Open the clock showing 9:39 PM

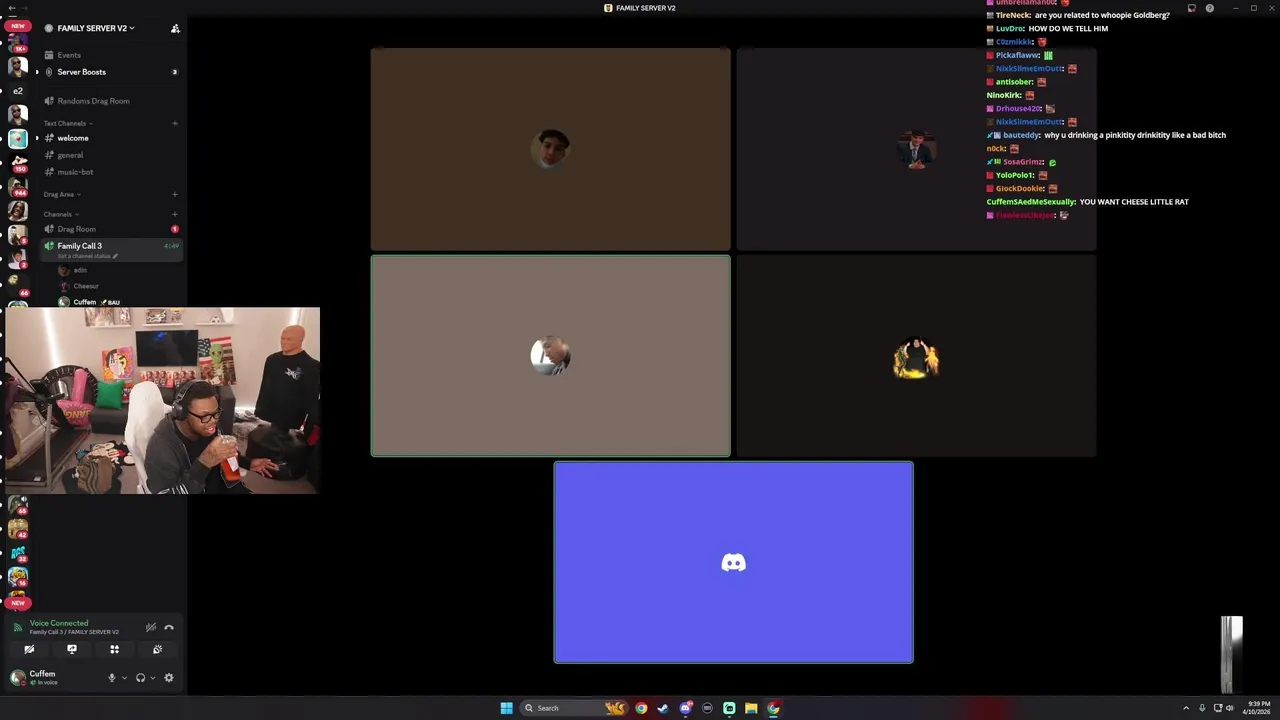pyautogui.click(x=1258, y=708)
